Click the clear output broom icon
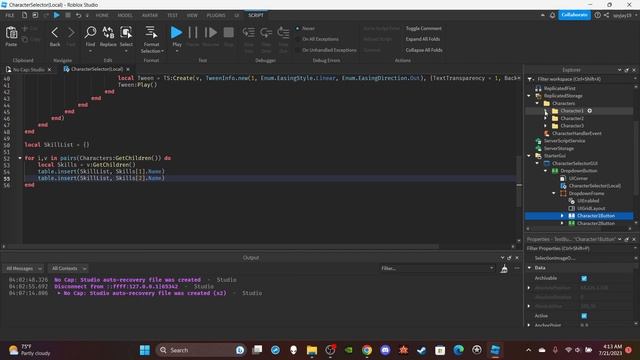The height and width of the screenshot is (360, 640). tap(504, 269)
